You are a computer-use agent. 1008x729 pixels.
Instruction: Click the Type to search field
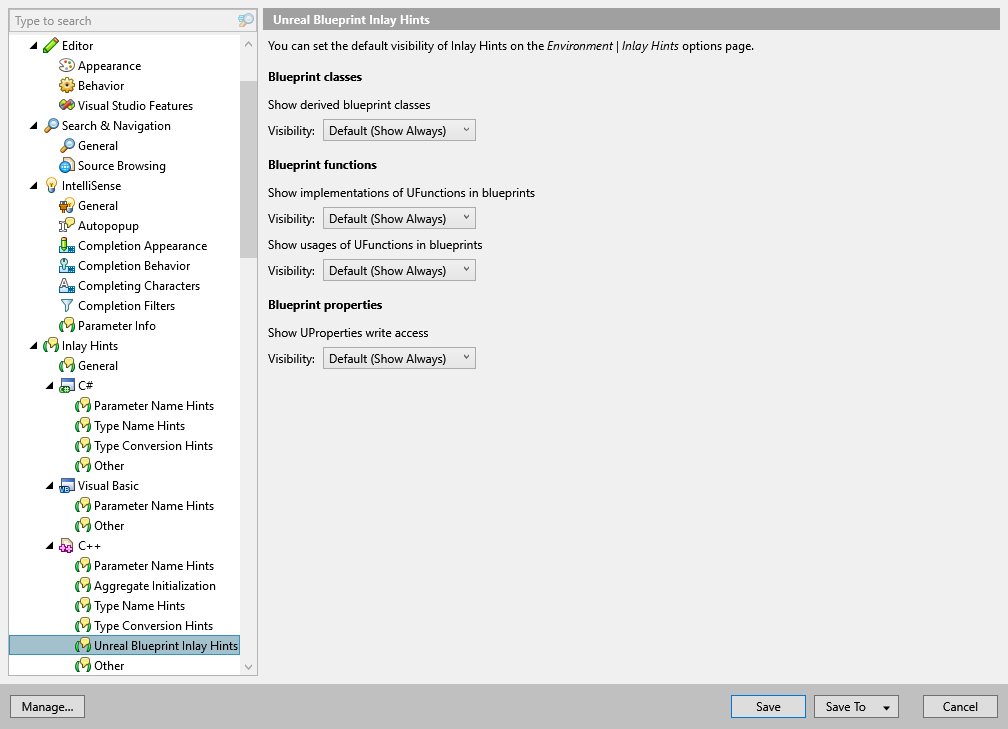[125, 21]
